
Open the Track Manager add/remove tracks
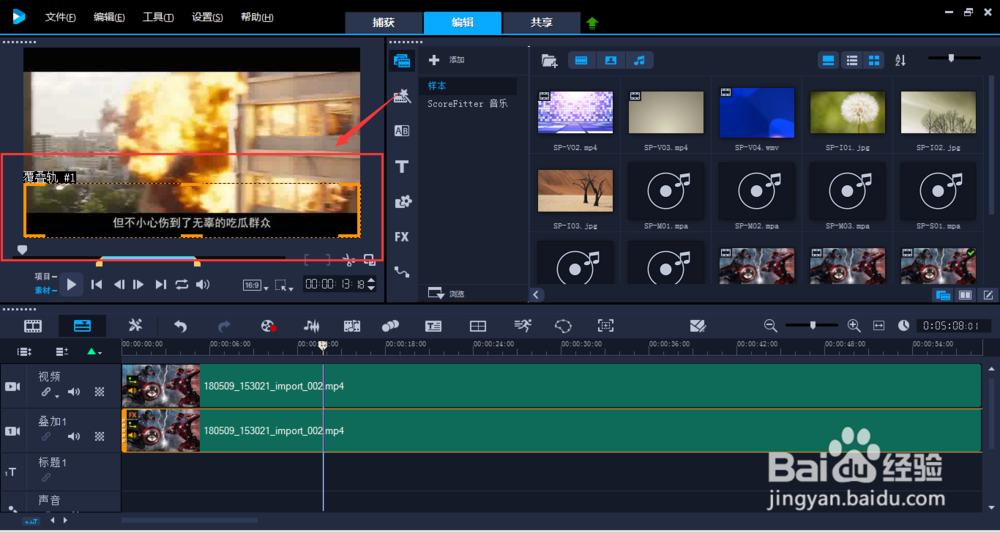pos(62,351)
